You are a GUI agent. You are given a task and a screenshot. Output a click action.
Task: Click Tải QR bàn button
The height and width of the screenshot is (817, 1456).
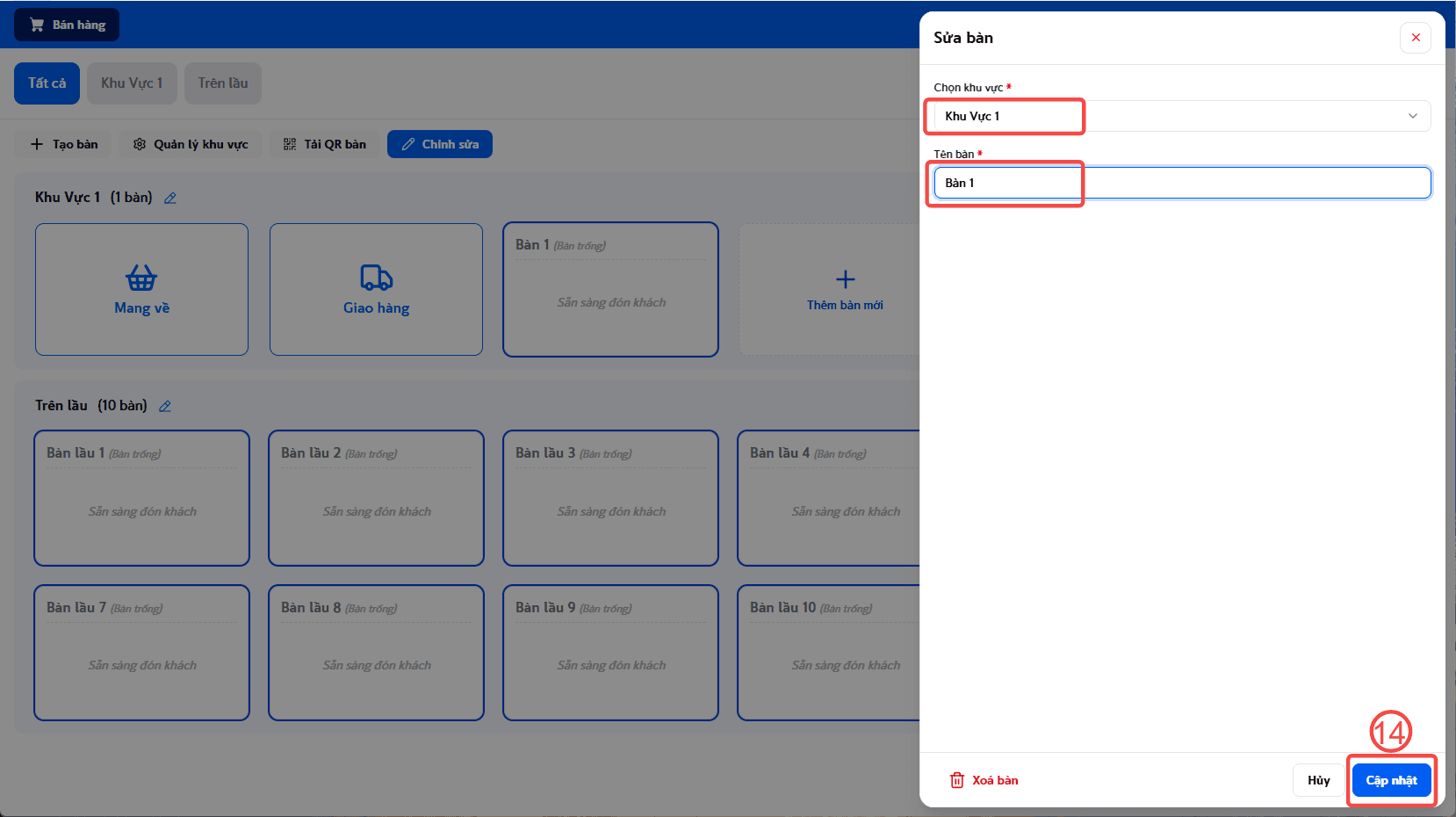tap(325, 144)
